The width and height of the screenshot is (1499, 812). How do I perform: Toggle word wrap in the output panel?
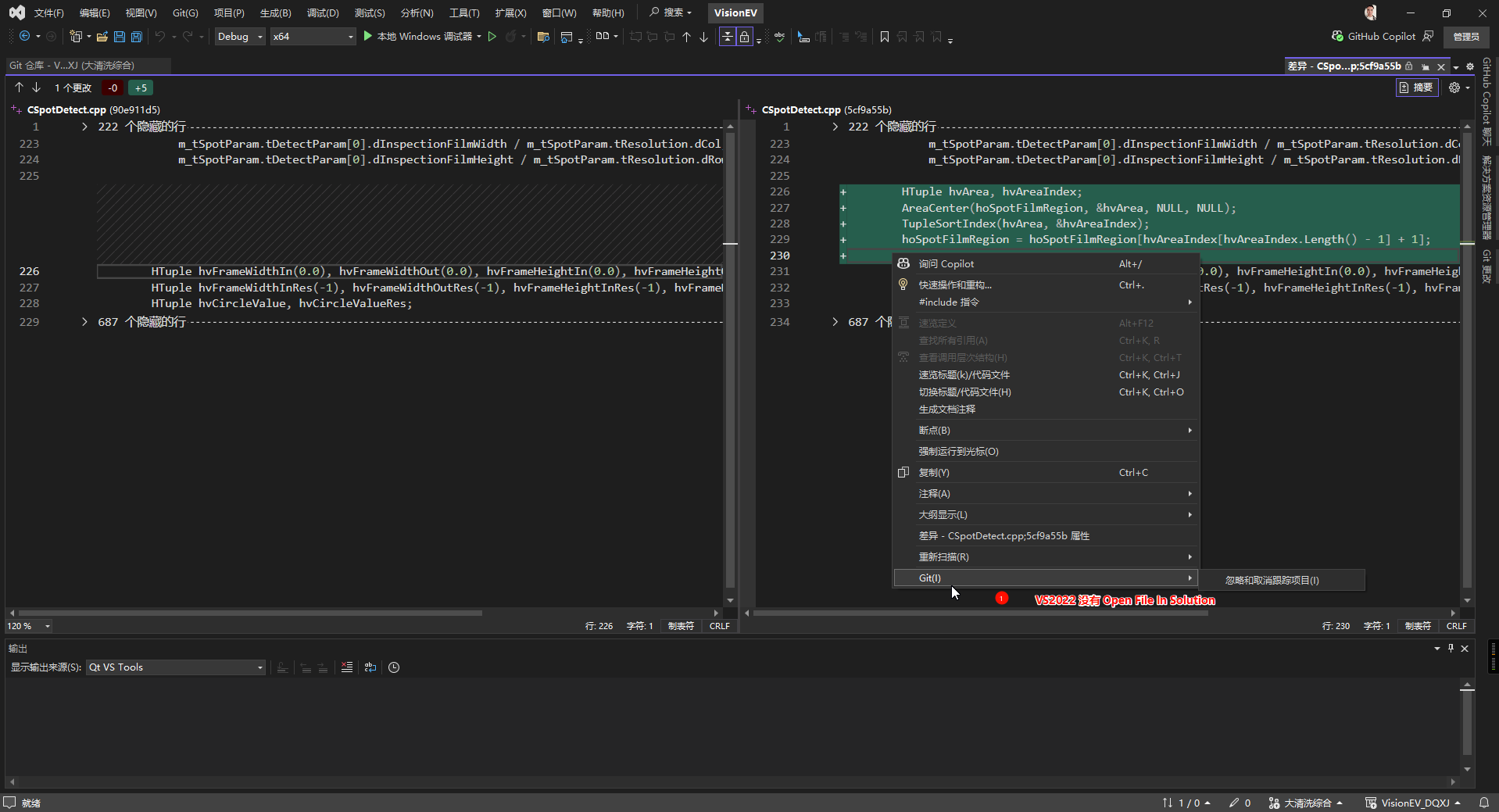370,667
